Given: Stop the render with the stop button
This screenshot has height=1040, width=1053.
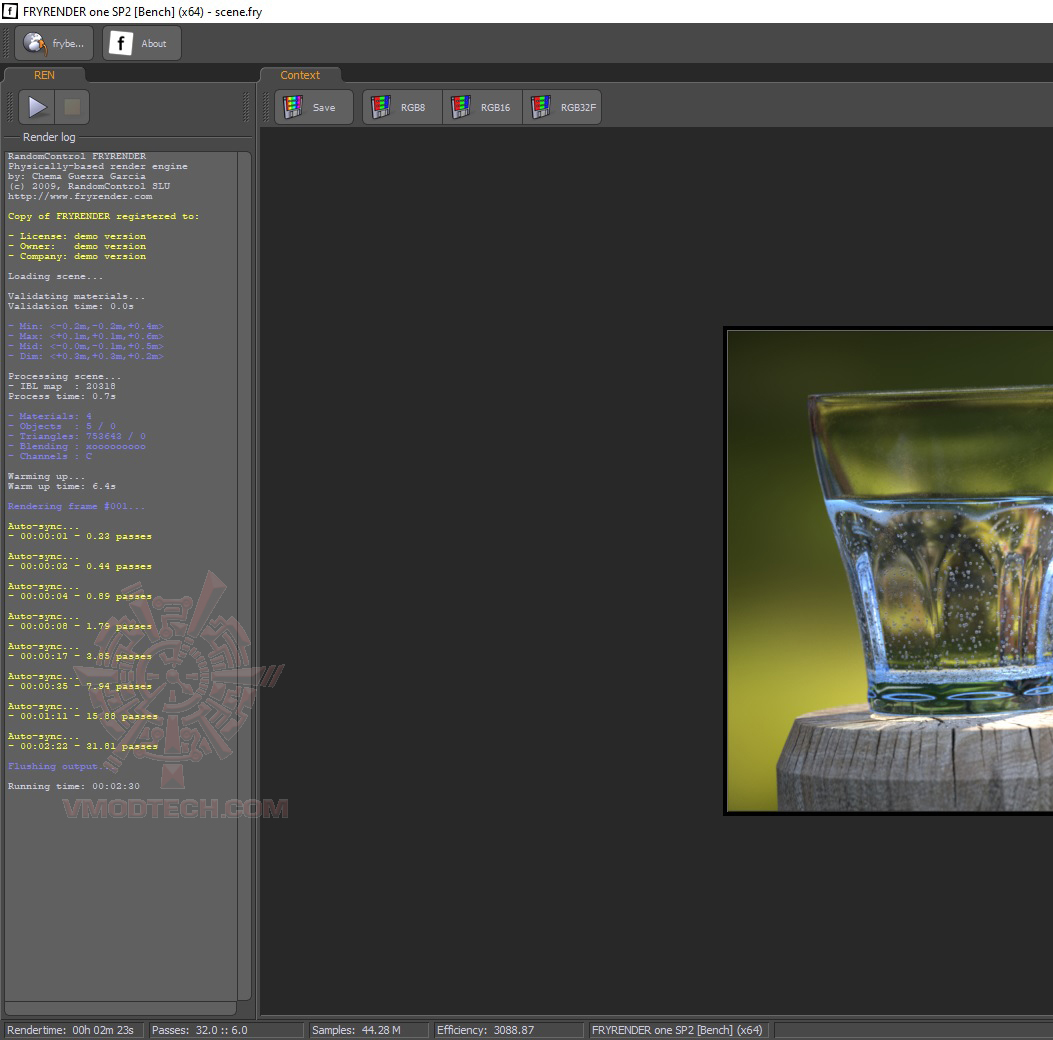Looking at the screenshot, I should (x=72, y=107).
